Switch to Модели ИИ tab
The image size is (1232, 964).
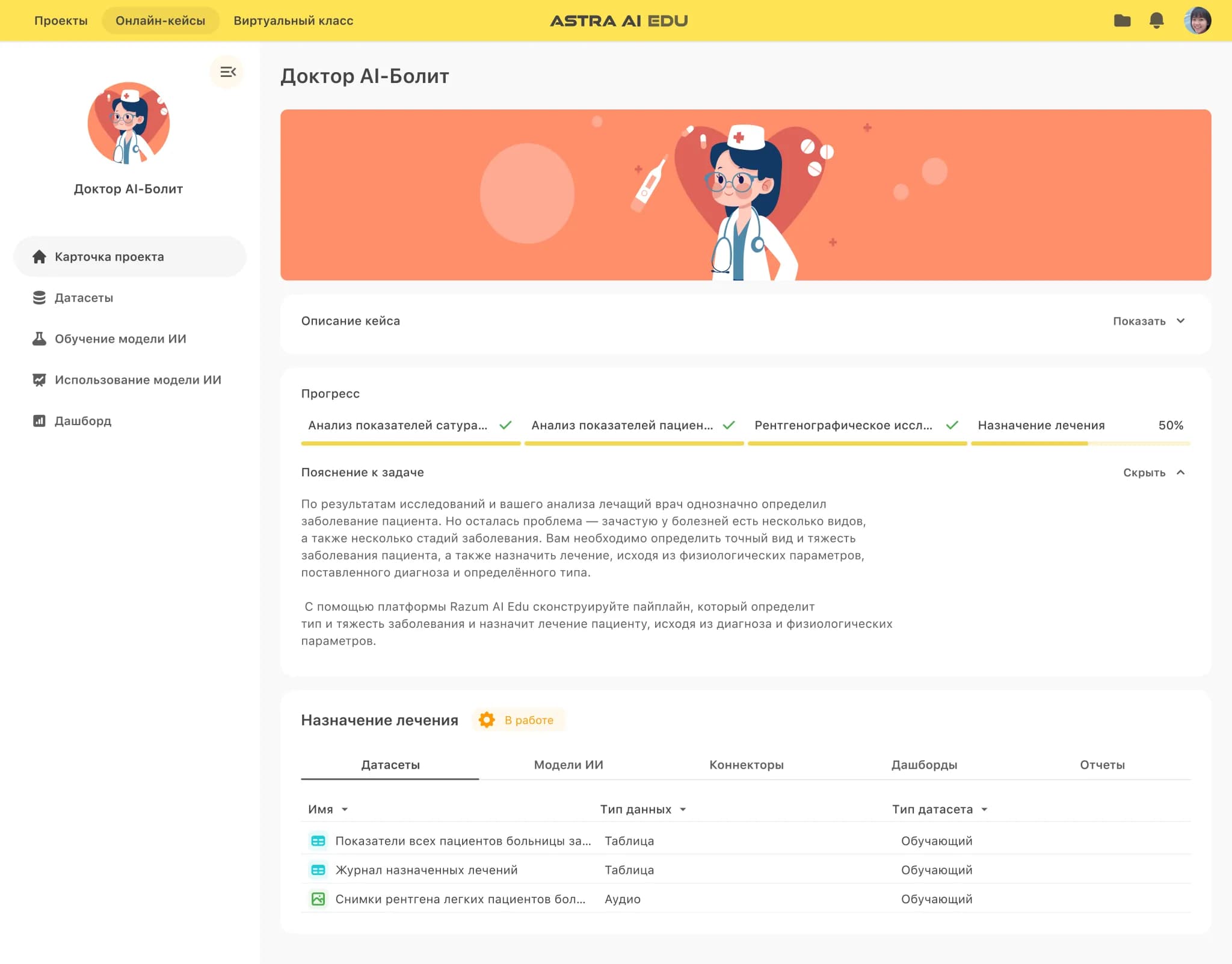568,765
